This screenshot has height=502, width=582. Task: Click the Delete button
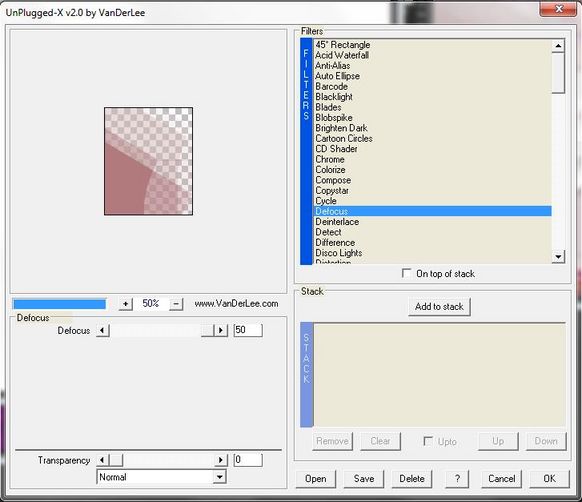tap(412, 479)
